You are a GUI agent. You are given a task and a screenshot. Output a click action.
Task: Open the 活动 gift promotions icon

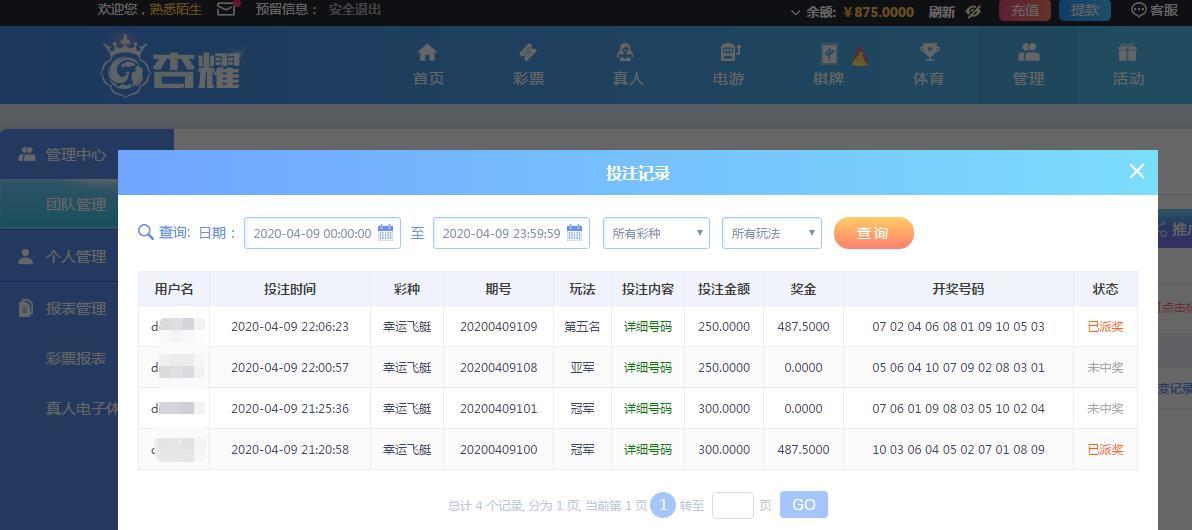[x=1127, y=52]
